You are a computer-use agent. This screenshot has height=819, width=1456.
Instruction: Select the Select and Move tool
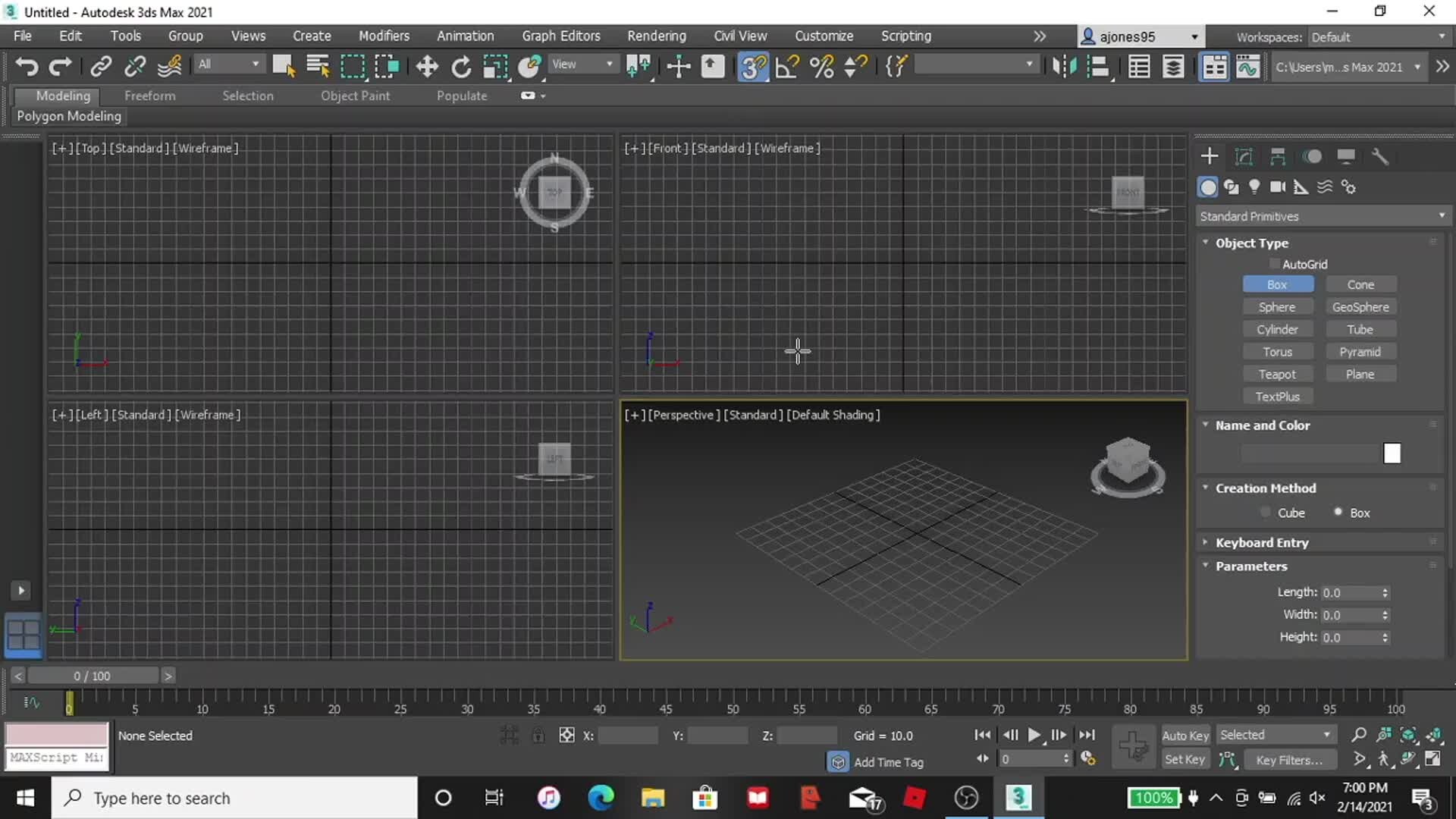click(426, 66)
